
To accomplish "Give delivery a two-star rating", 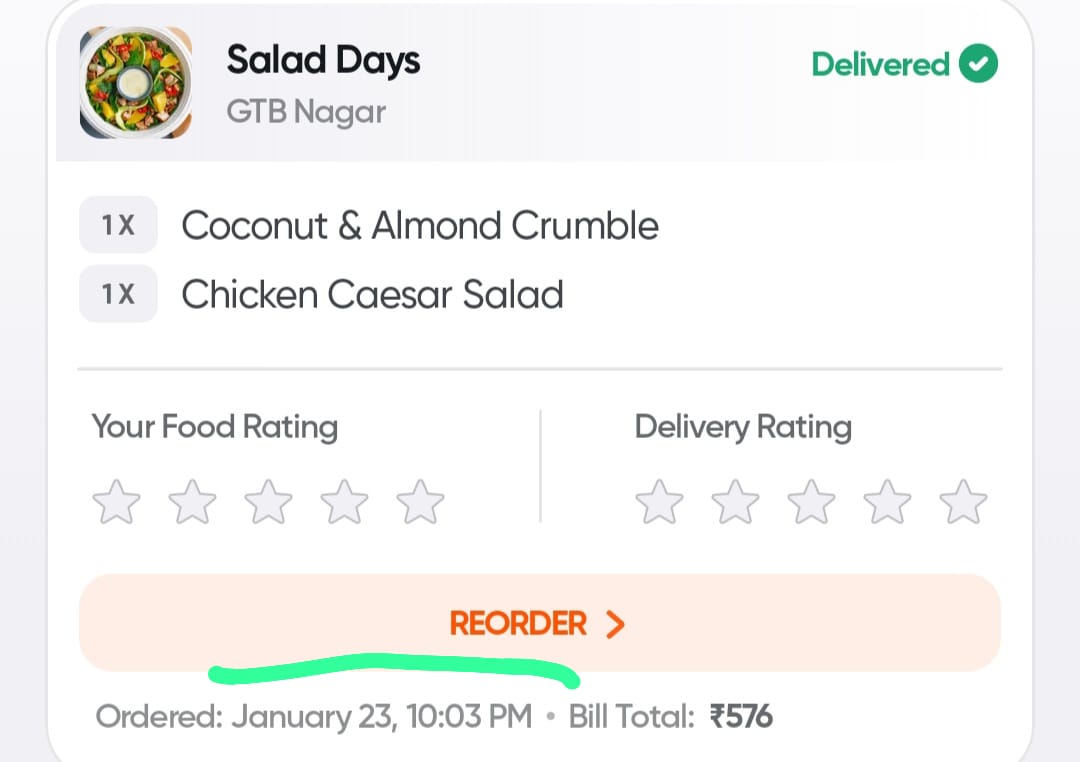I will [x=735, y=502].
